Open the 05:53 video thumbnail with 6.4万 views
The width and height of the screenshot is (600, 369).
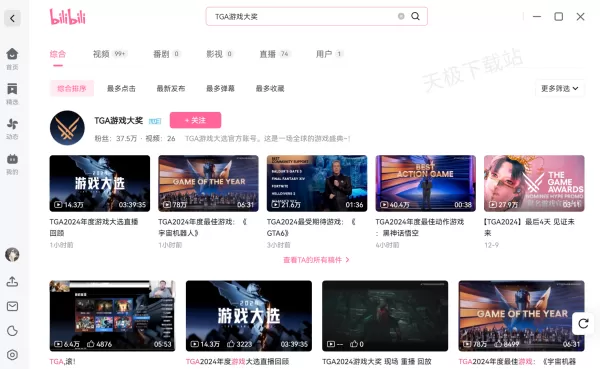pos(112,316)
